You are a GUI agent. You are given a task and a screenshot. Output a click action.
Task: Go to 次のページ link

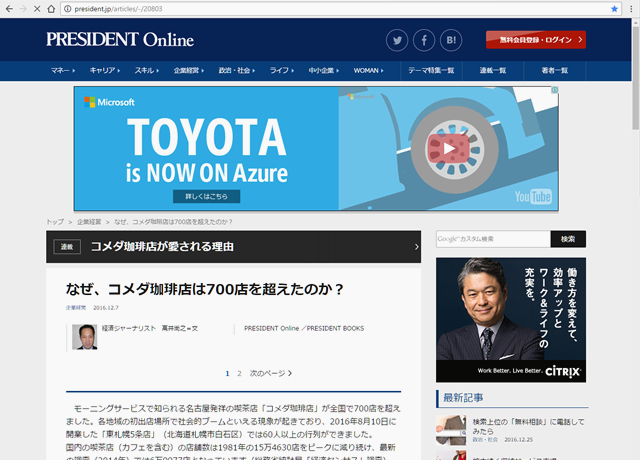pyautogui.click(x=270, y=373)
